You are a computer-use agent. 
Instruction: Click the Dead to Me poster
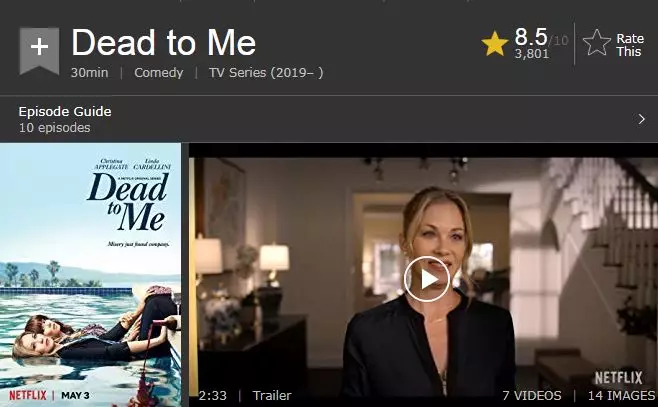[x=91, y=275]
